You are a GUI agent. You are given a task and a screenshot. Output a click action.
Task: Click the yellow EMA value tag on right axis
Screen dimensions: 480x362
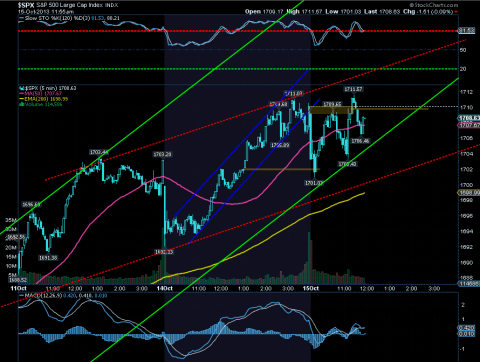point(469,193)
